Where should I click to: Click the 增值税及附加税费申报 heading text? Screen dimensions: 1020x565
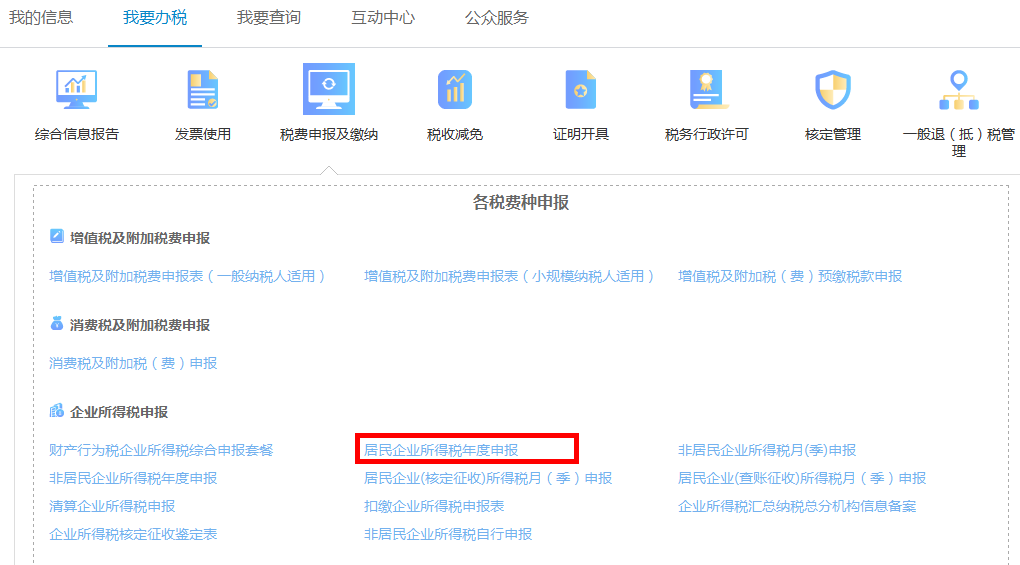click(140, 238)
